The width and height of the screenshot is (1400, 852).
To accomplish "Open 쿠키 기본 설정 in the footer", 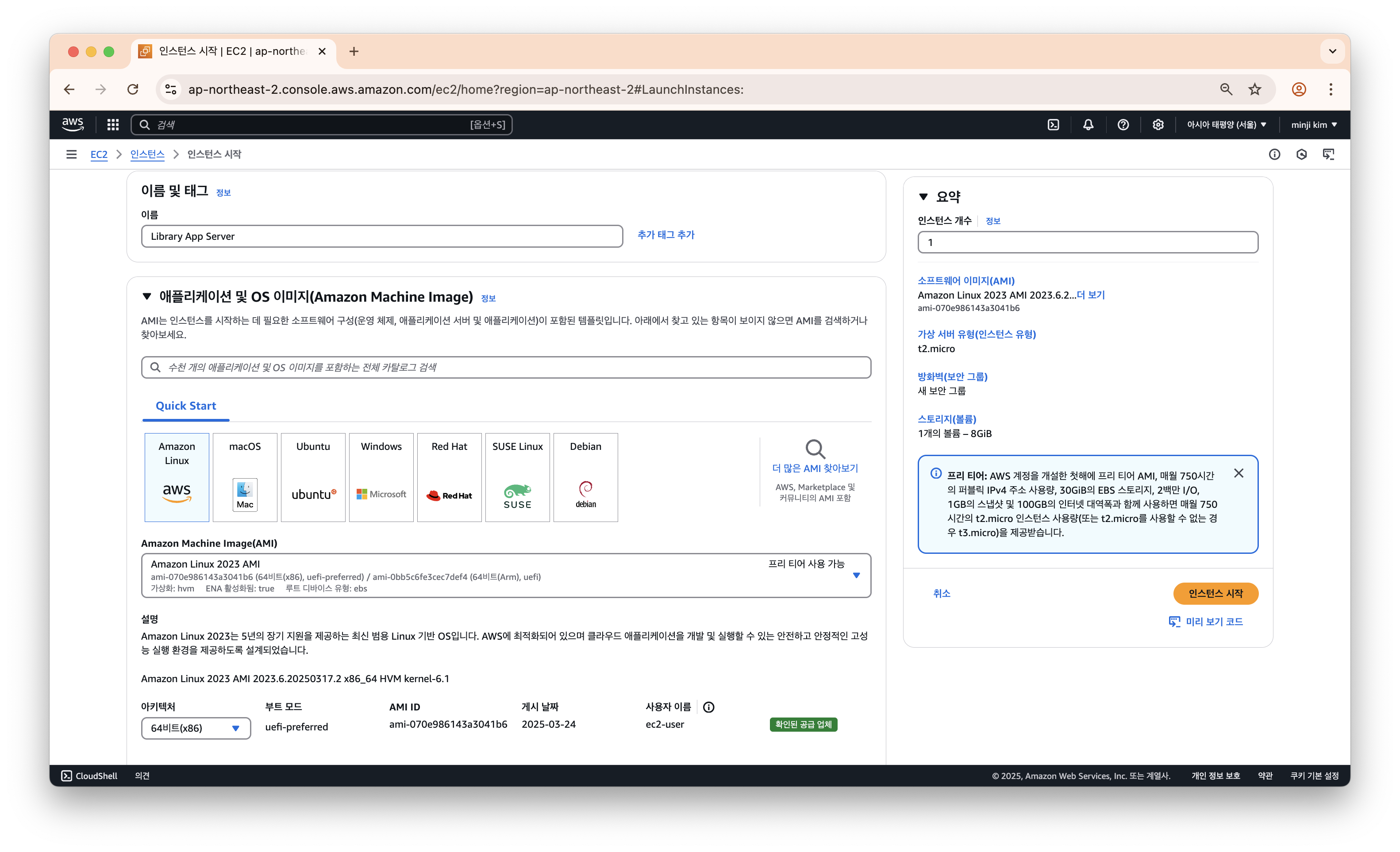I will (1314, 776).
